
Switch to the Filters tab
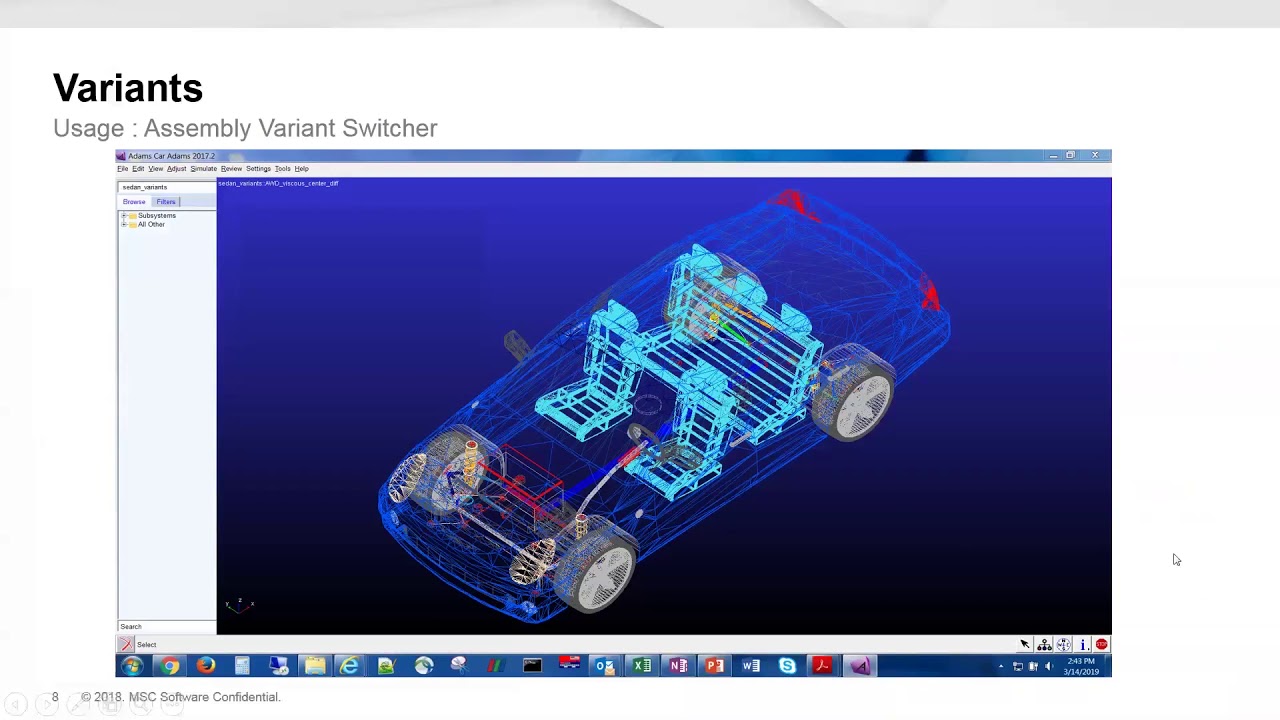(165, 202)
